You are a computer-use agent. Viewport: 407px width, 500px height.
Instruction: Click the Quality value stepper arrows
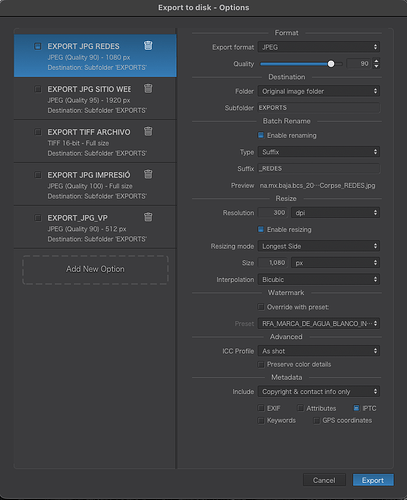[x=376, y=63]
